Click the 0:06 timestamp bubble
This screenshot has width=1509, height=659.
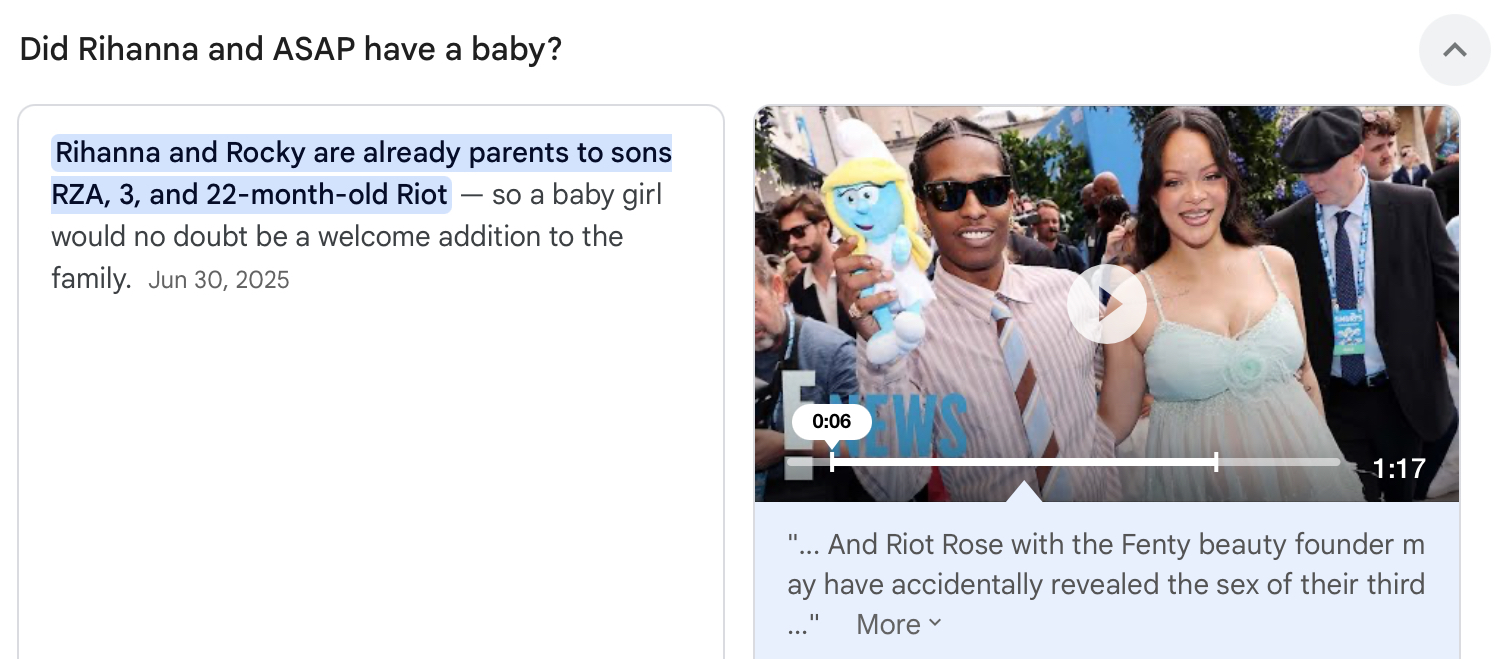pyautogui.click(x=831, y=421)
